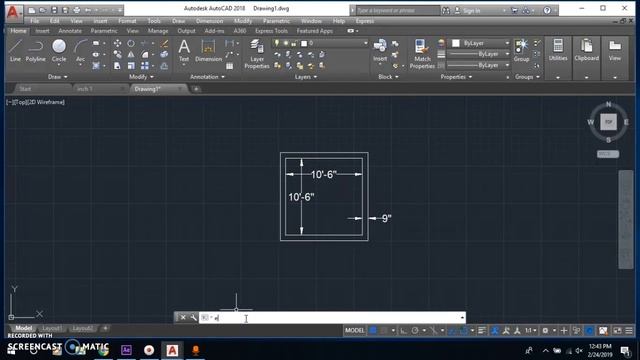The image size is (640, 360).
Task: Switch to the Layout1 tab
Action: coord(52,329)
